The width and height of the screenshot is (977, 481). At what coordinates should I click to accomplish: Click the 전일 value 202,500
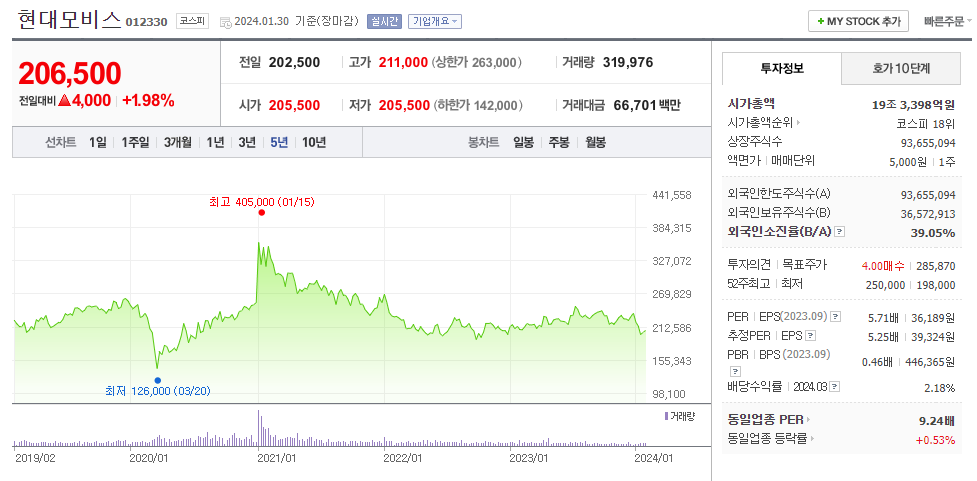pyautogui.click(x=295, y=62)
